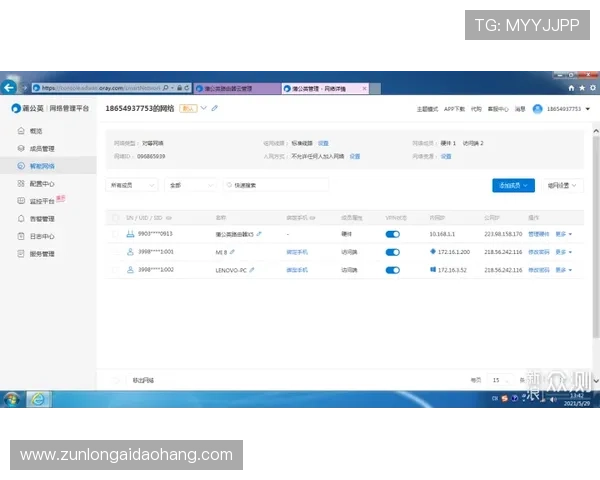Edit name pencil for 蒲公英路由器X5

pos(259,234)
